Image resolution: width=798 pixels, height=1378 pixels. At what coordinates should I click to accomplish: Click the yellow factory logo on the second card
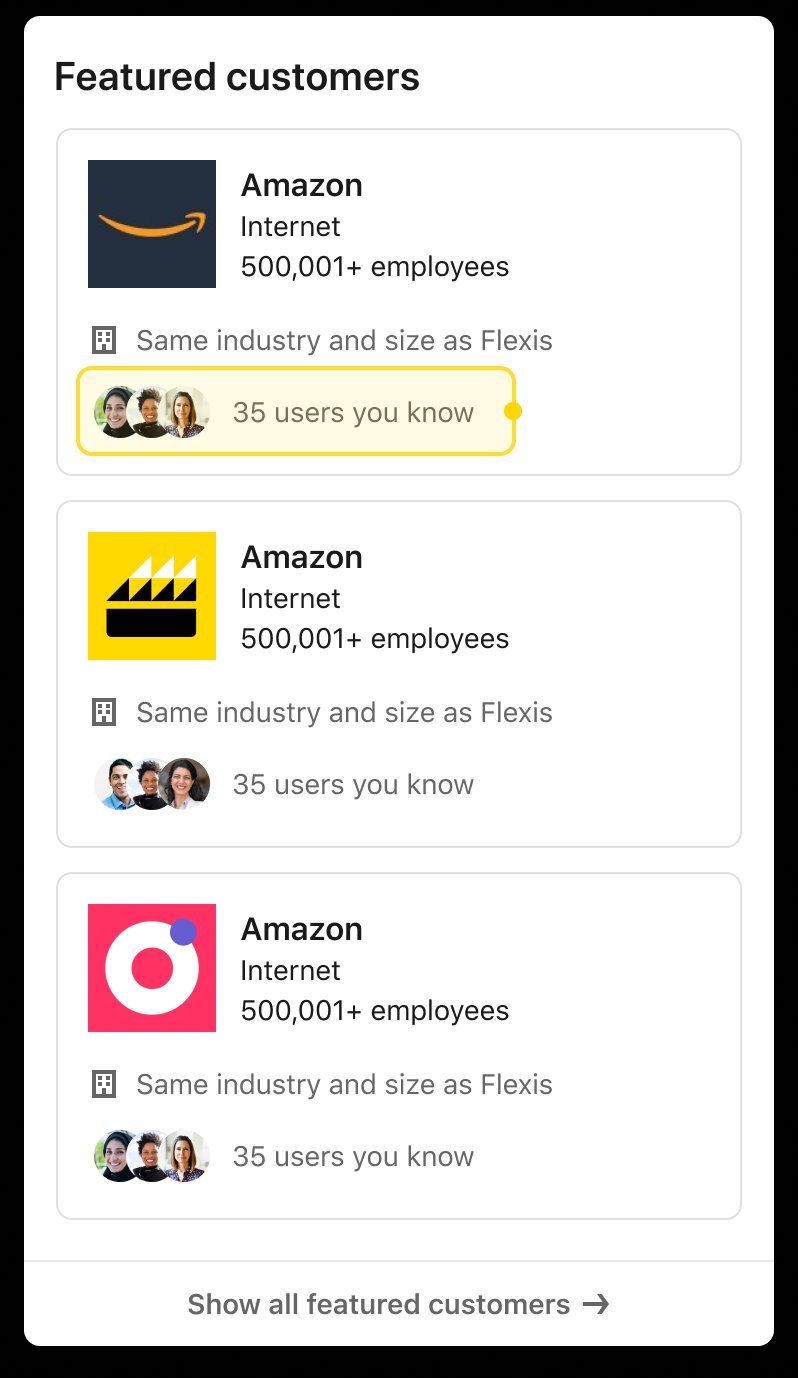point(151,595)
